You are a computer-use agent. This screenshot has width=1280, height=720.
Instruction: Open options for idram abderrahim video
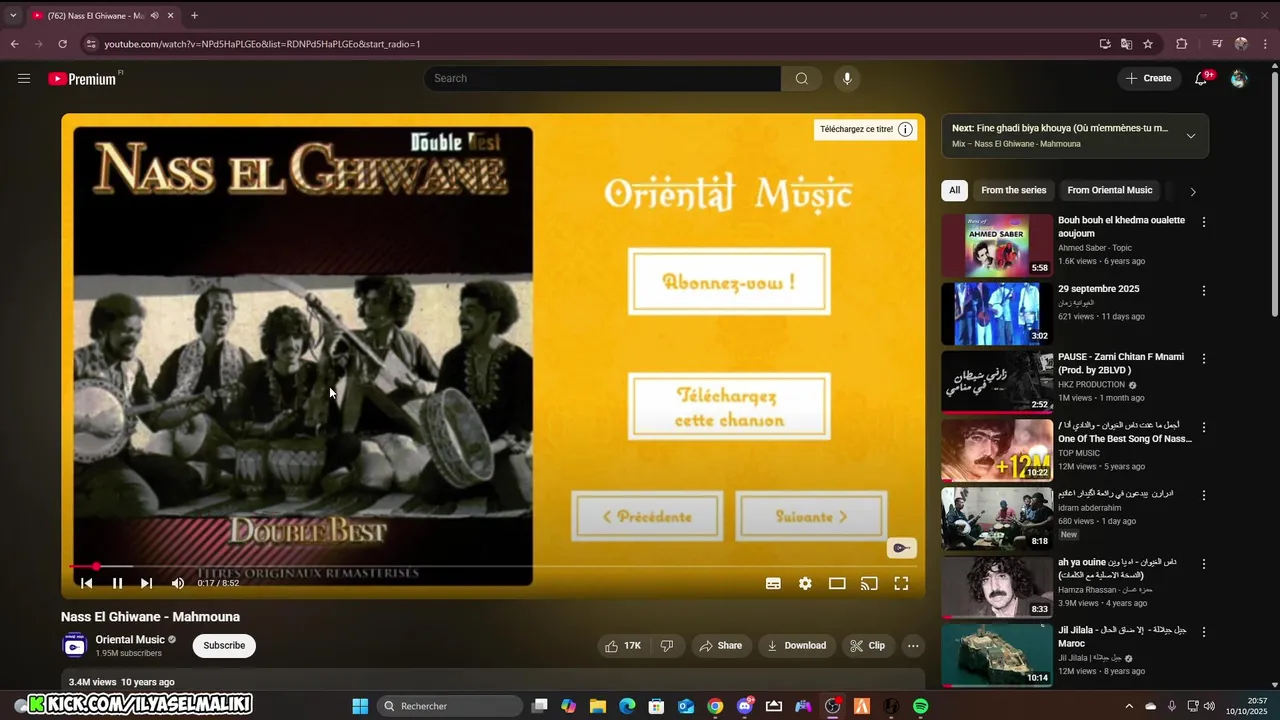pos(1204,495)
